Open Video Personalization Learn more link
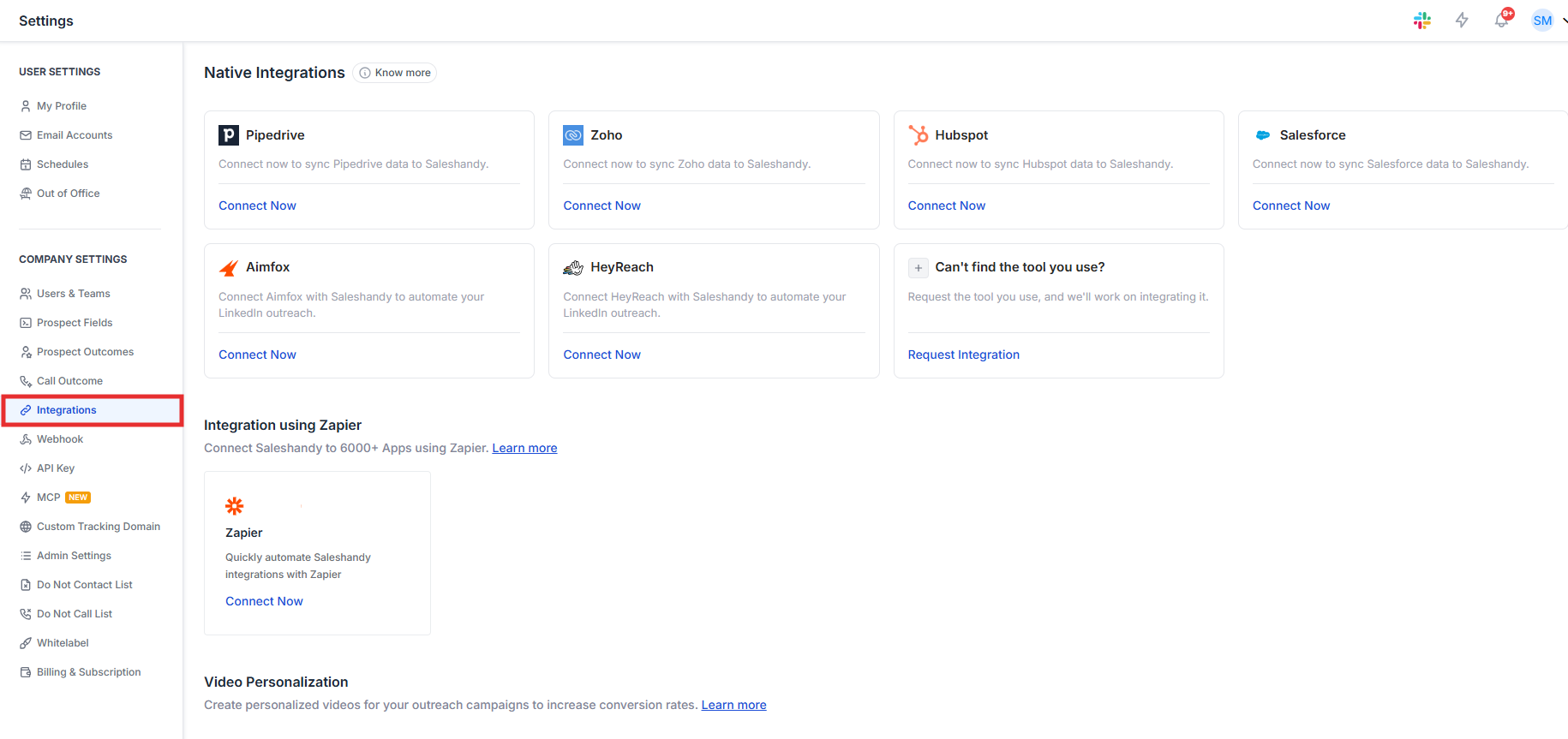 [734, 705]
